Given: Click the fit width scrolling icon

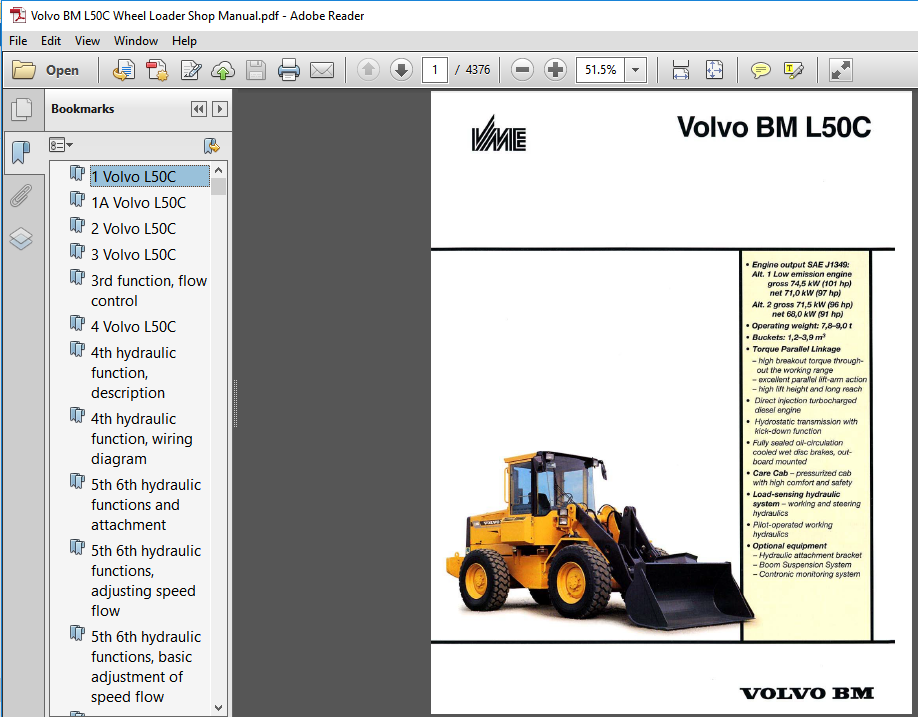Looking at the screenshot, I should [680, 70].
